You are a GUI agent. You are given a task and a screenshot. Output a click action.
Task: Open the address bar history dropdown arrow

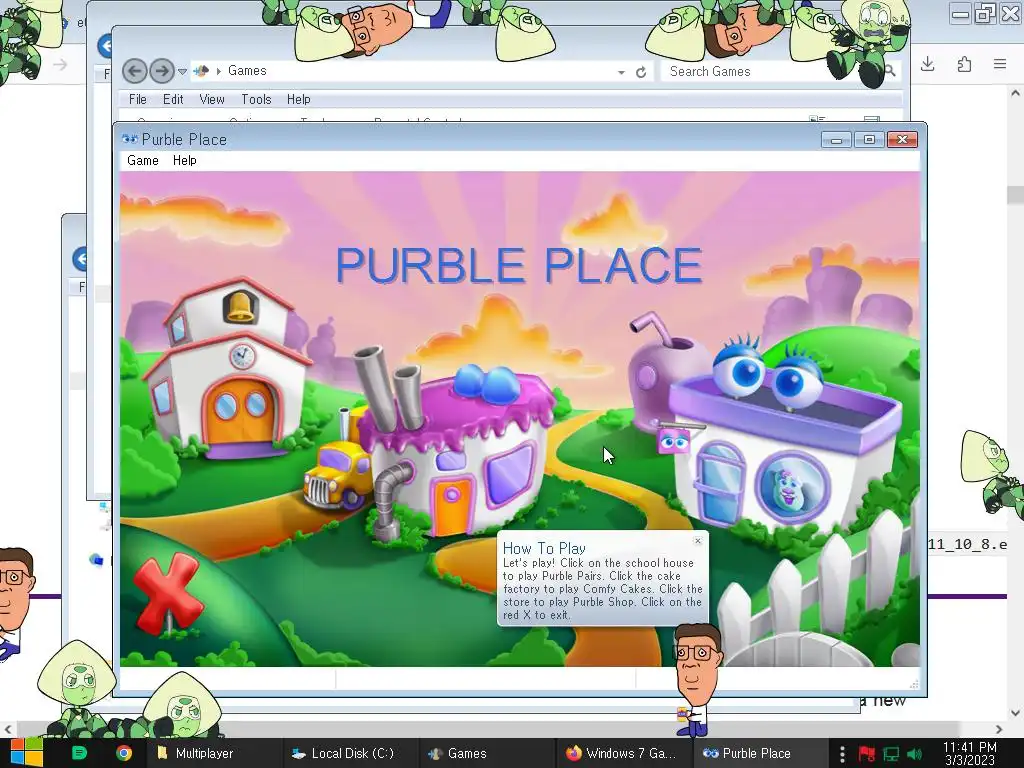point(621,72)
